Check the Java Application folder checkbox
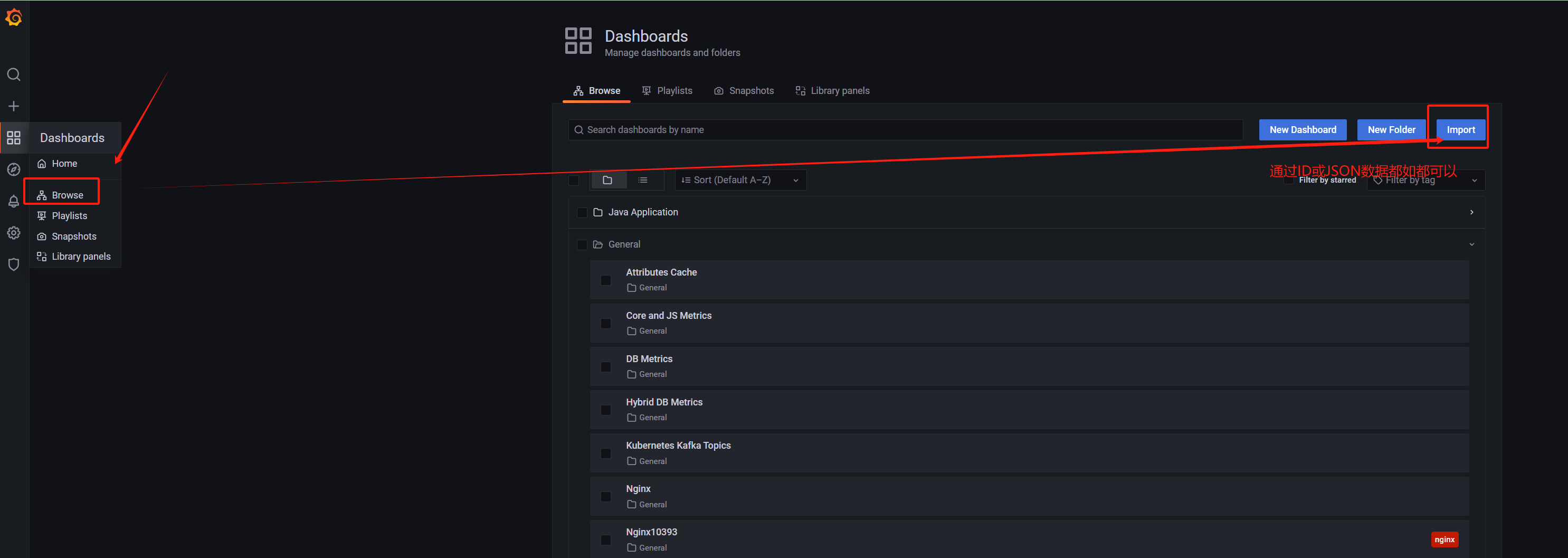The image size is (1568, 558). (x=581, y=213)
